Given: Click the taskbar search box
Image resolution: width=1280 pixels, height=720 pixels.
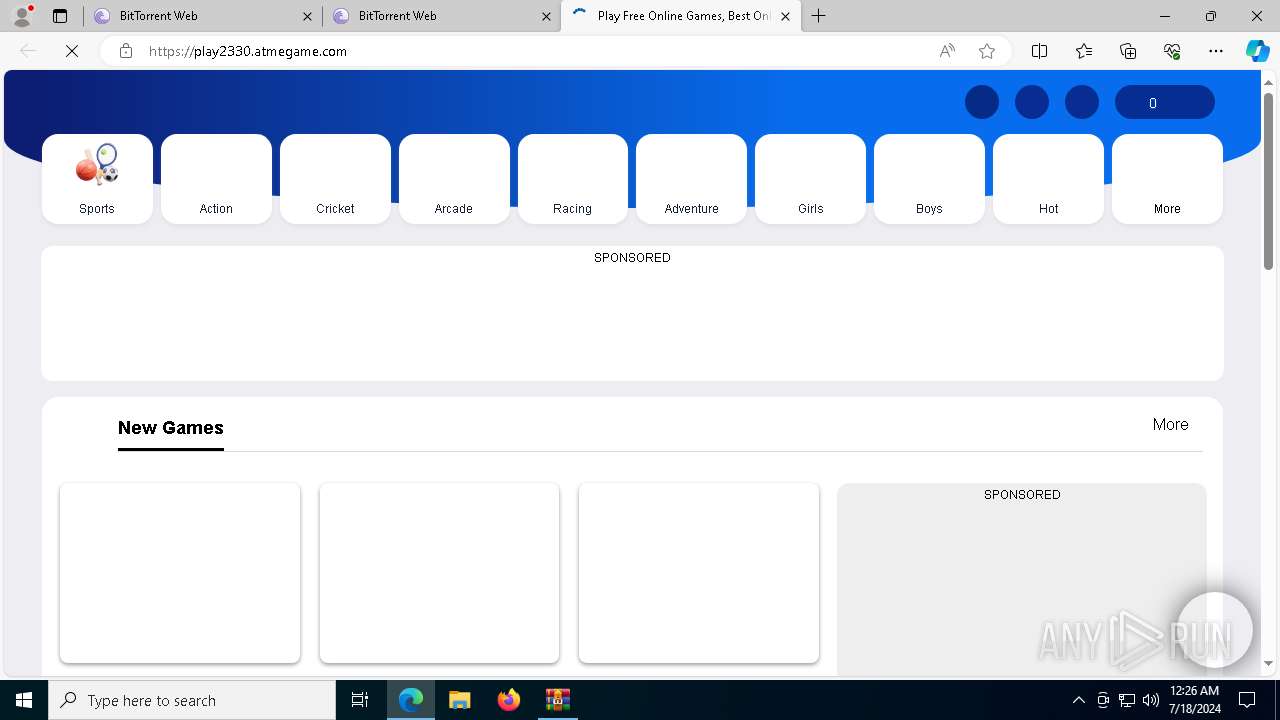Looking at the screenshot, I should [x=192, y=700].
